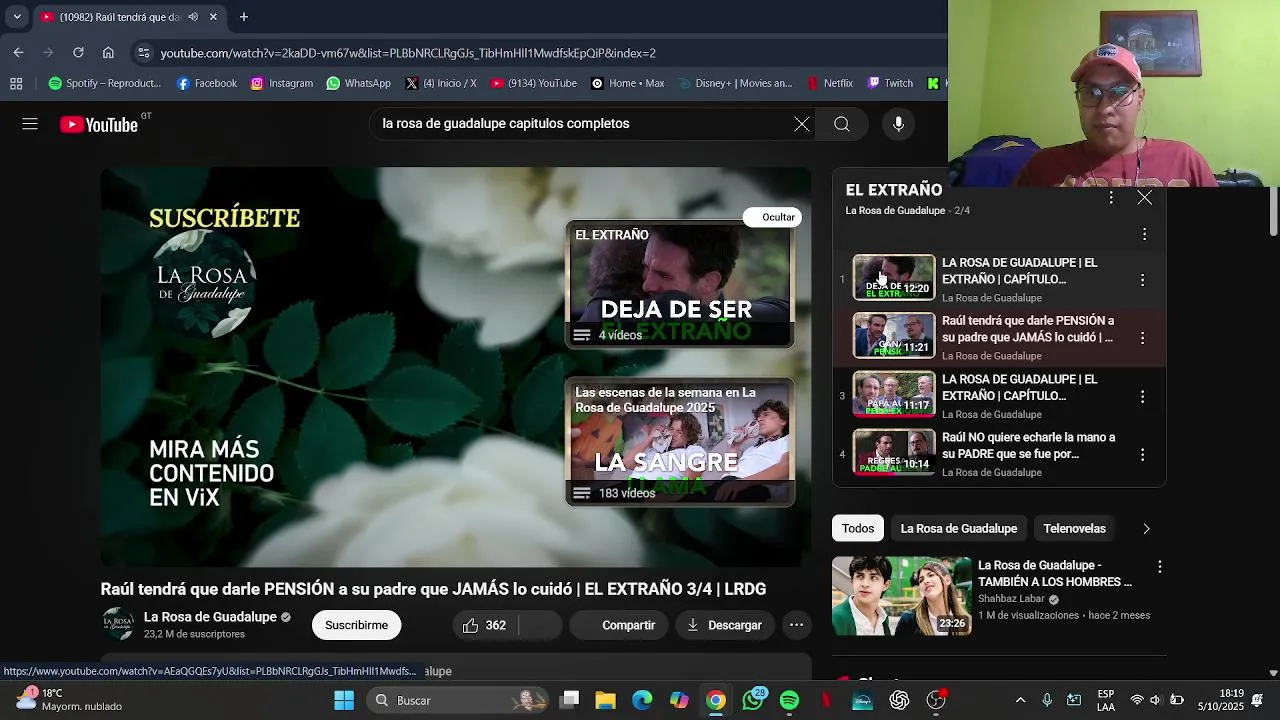This screenshot has height=720, width=1280.
Task: Open Netflix bookmark
Action: (x=829, y=84)
